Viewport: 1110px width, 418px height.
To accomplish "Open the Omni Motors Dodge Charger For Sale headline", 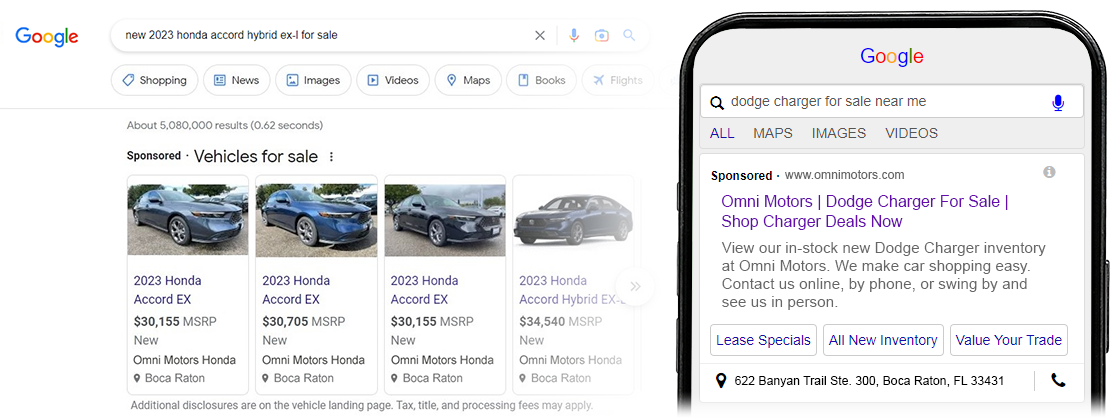I will click(865, 211).
